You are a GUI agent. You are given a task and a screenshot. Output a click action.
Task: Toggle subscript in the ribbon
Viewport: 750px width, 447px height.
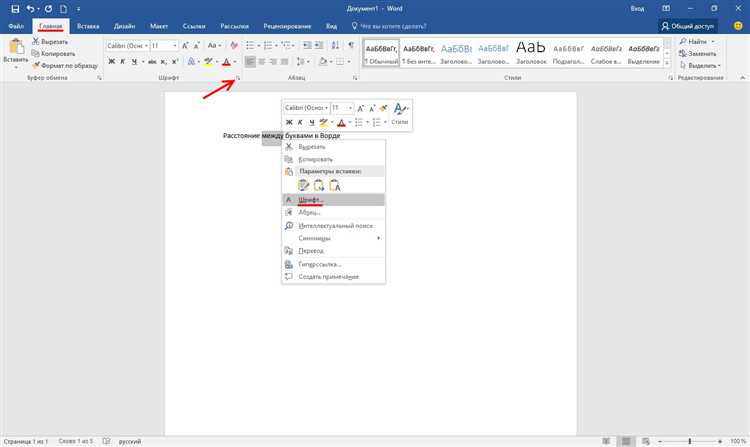[164, 62]
